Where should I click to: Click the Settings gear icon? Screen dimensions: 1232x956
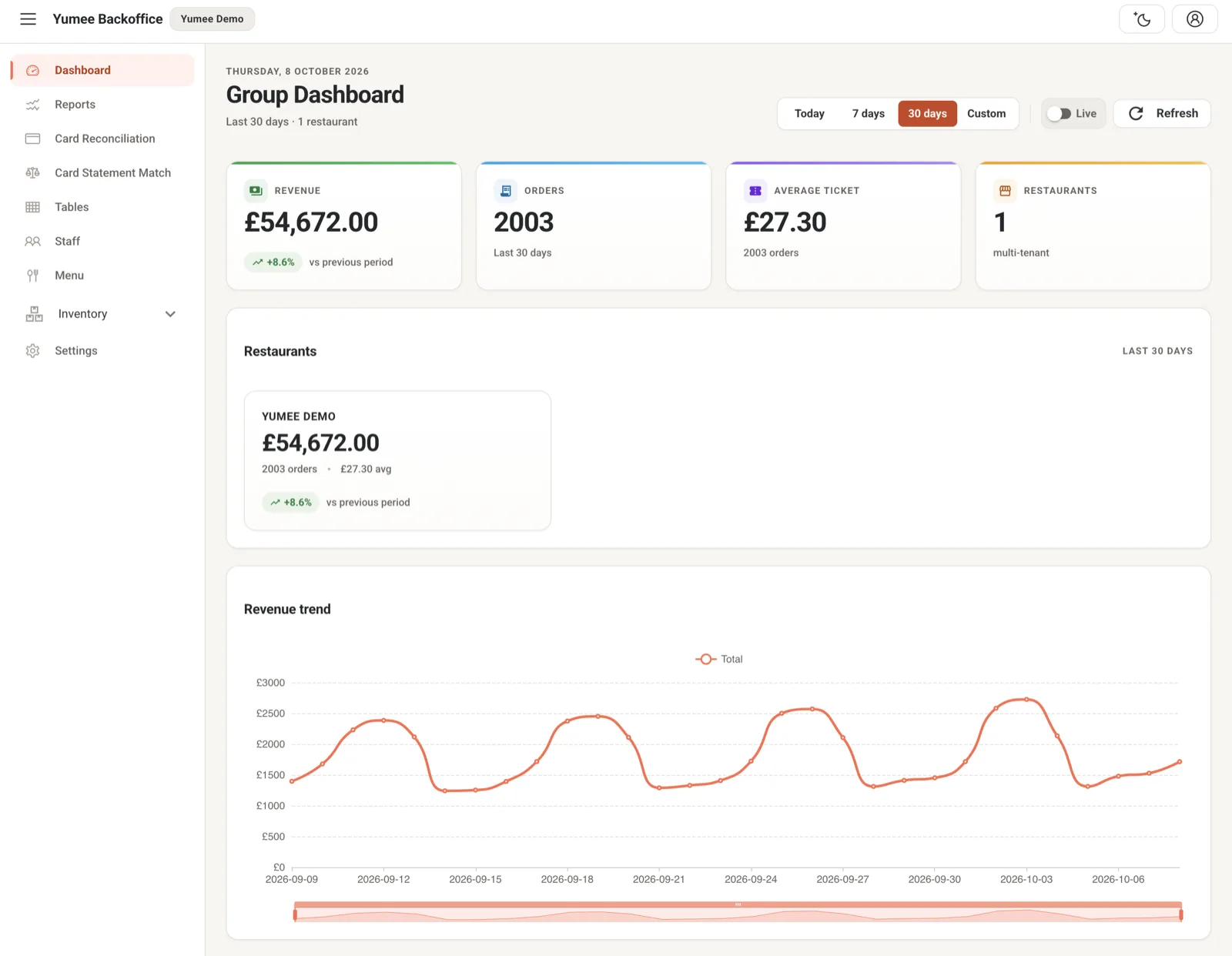point(32,351)
